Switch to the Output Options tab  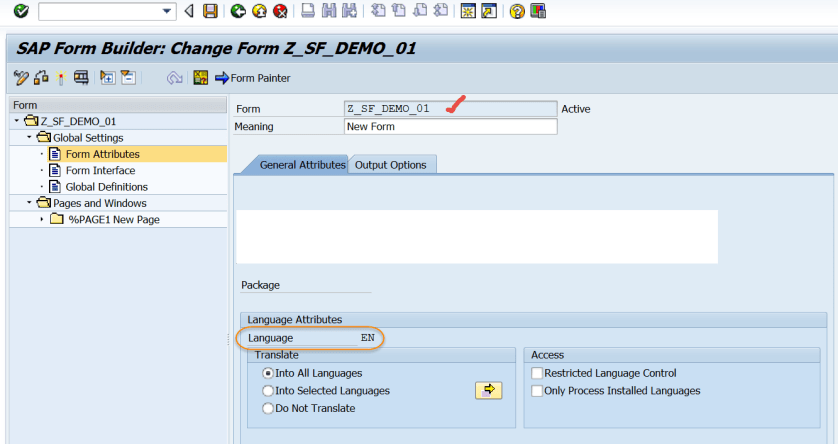[391, 165]
